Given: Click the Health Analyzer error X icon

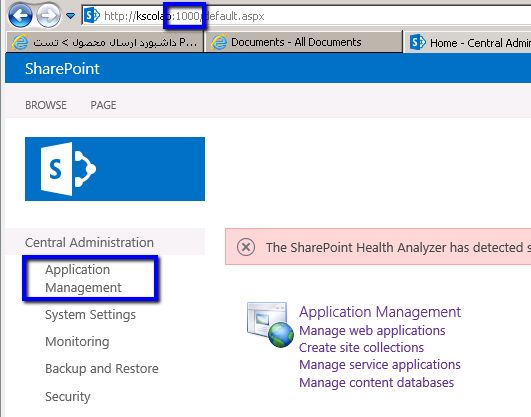Looking at the screenshot, I should point(246,247).
